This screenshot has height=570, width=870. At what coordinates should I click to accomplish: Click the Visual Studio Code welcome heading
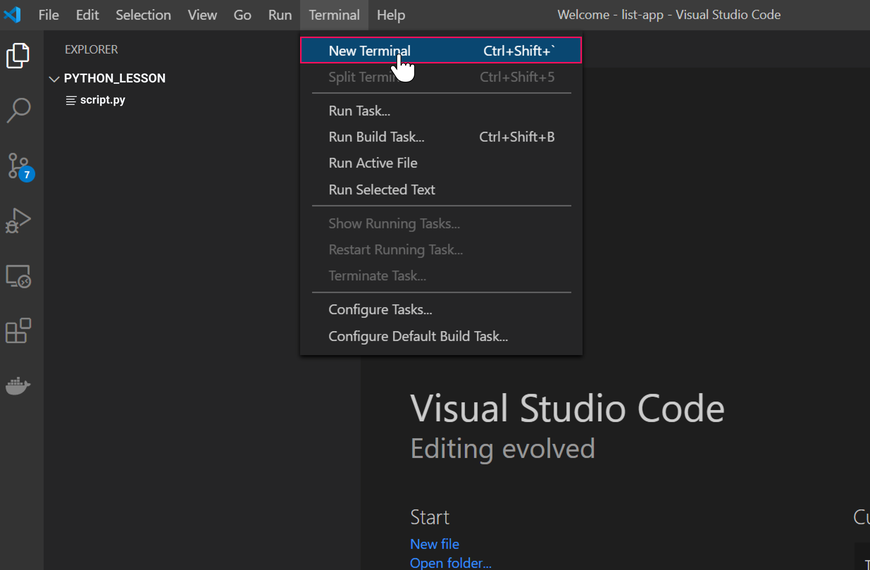[567, 408]
